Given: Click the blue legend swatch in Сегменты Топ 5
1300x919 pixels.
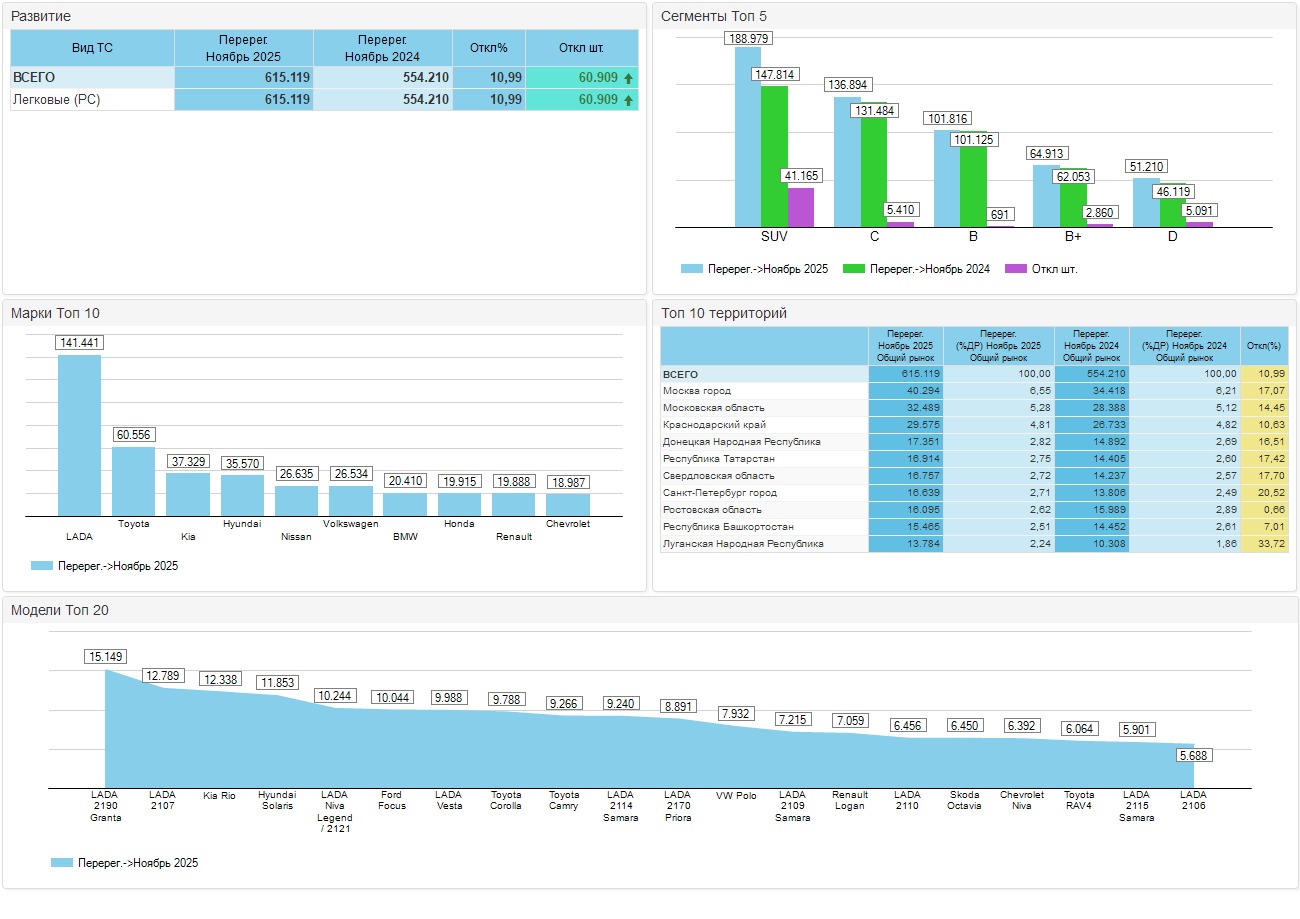Looking at the screenshot, I should click(x=692, y=269).
